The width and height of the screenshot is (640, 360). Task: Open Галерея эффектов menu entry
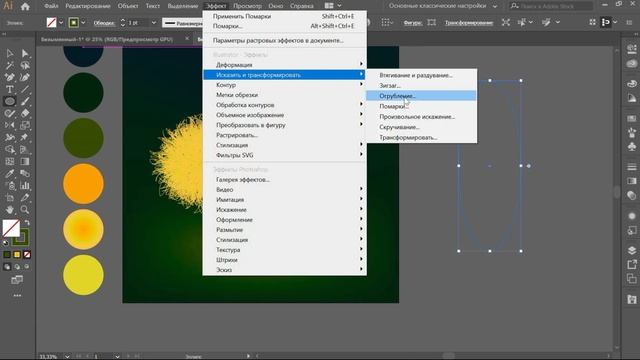click(x=285, y=179)
